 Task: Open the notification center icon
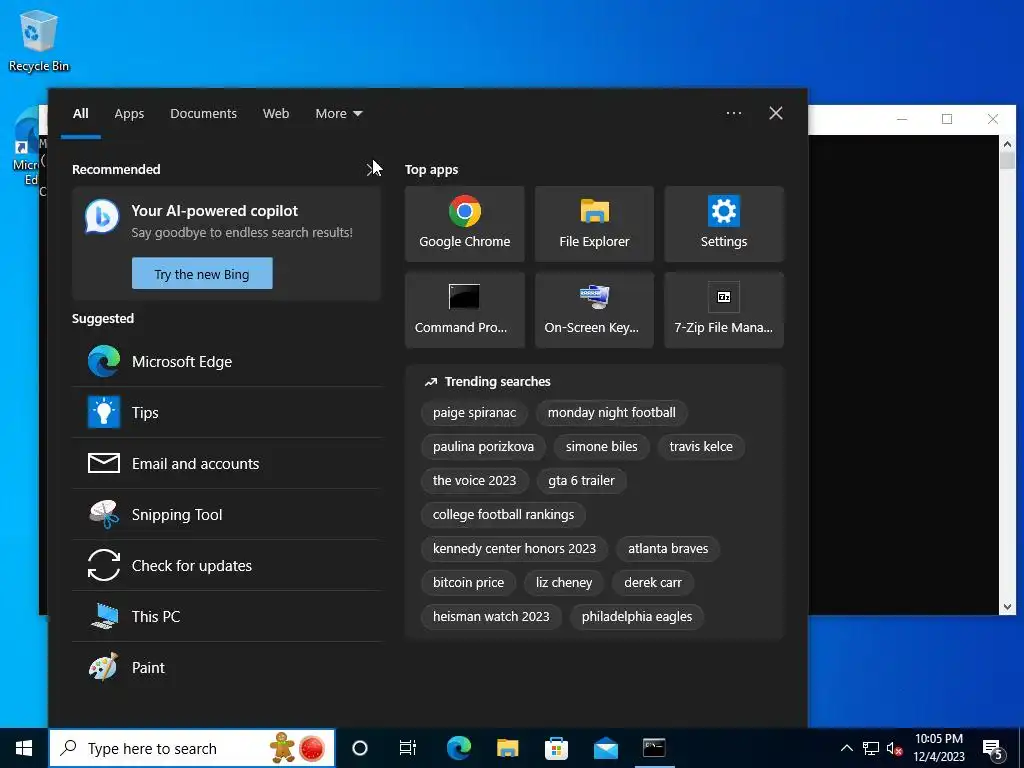(x=993, y=749)
